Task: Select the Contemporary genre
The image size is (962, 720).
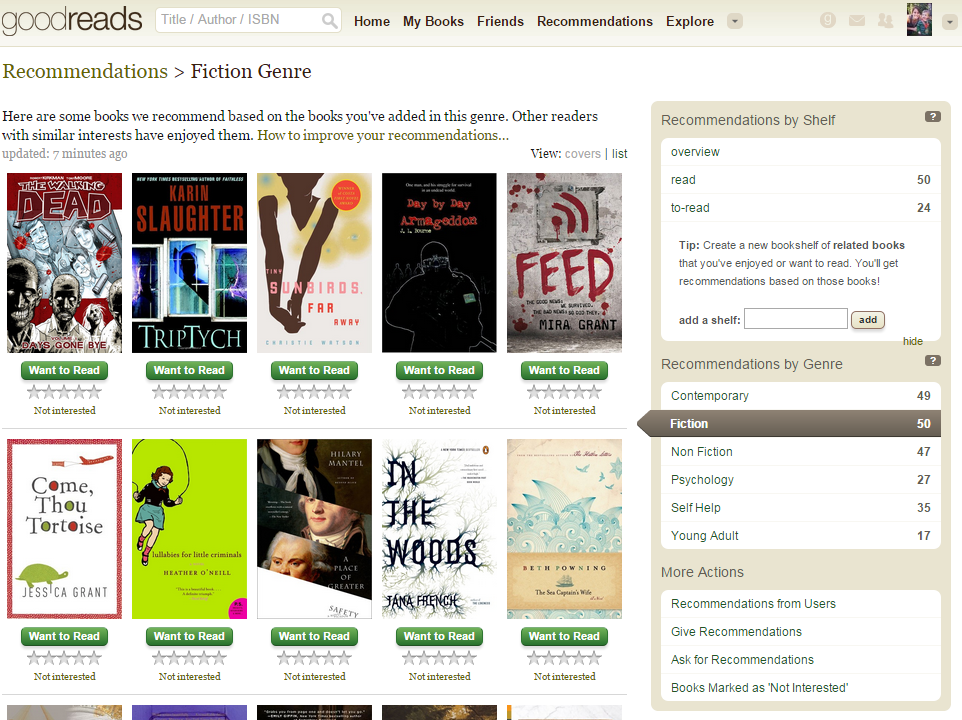Action: (801, 396)
